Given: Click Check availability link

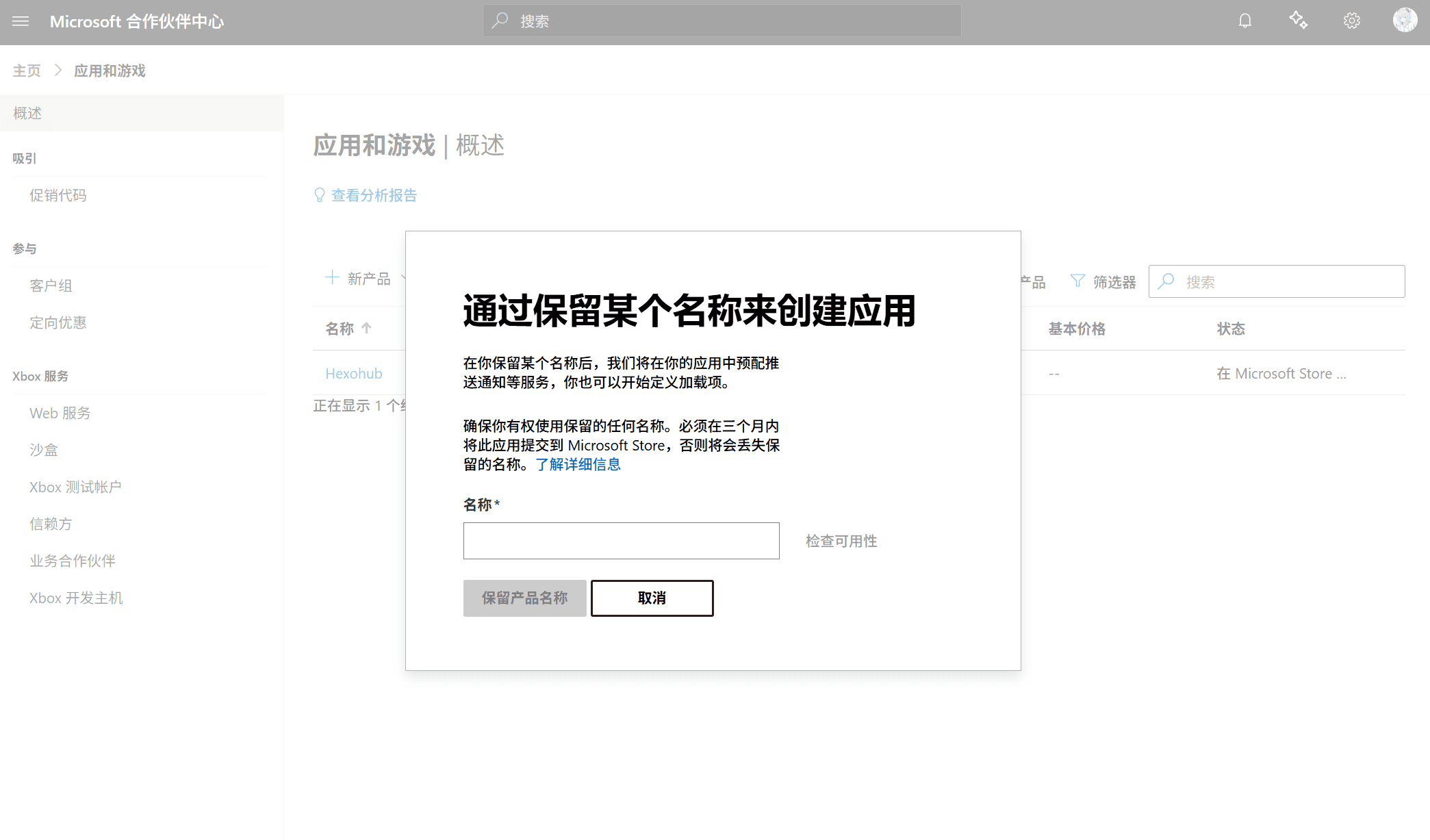Looking at the screenshot, I should pyautogui.click(x=841, y=541).
